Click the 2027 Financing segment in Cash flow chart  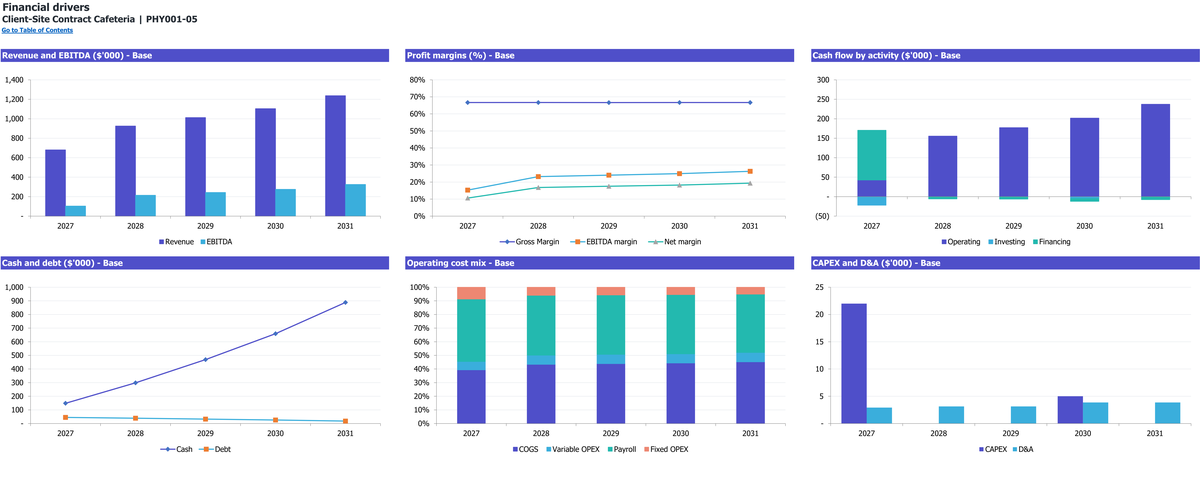click(872, 155)
